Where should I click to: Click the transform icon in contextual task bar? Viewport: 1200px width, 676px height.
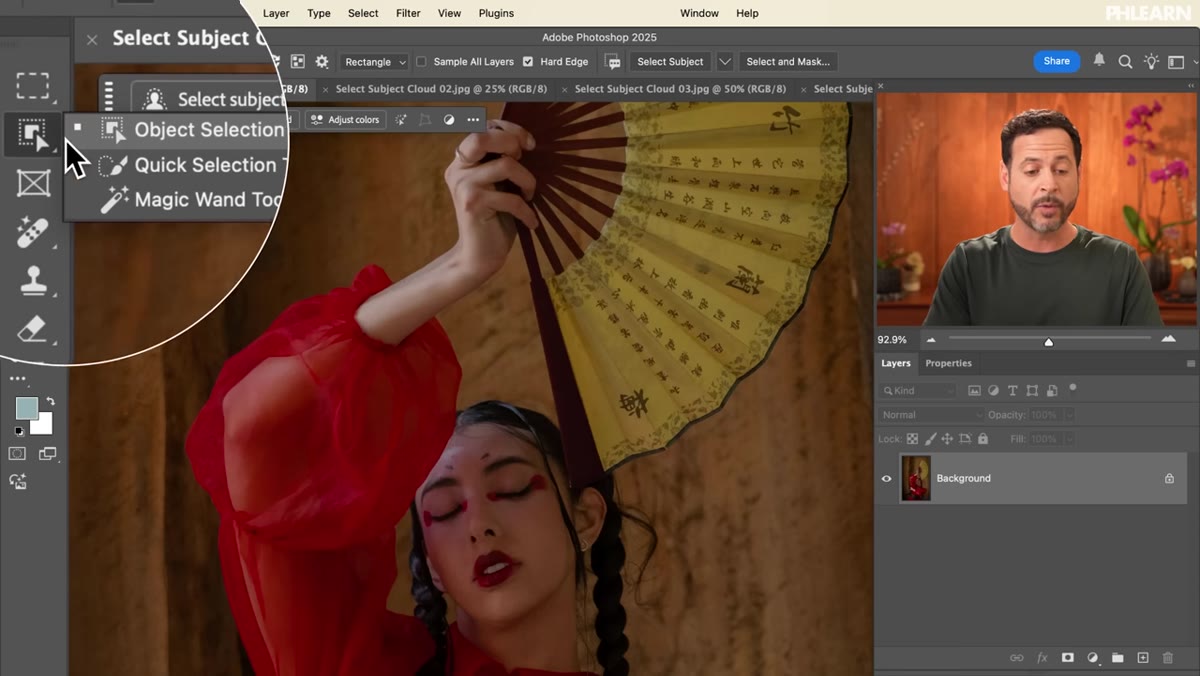coord(425,120)
